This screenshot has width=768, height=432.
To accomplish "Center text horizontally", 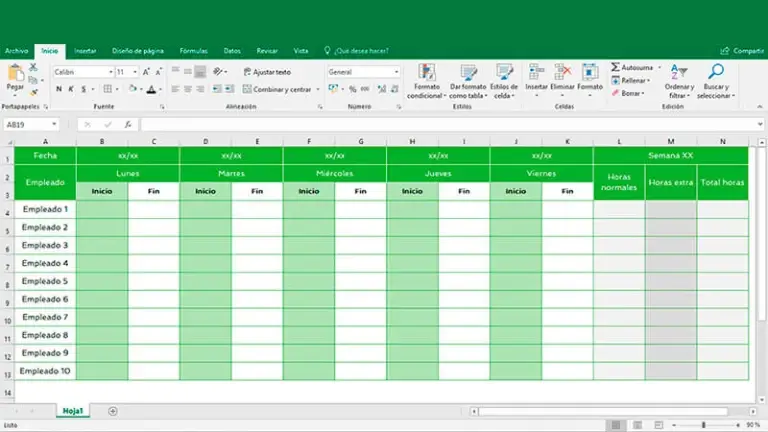I will [x=188, y=89].
